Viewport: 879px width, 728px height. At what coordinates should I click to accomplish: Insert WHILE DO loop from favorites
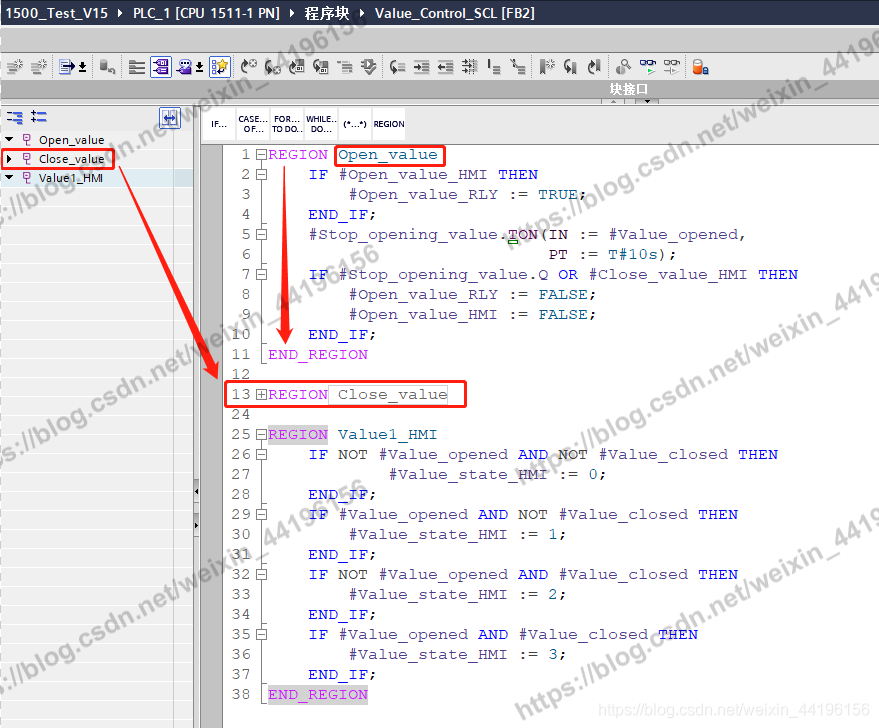321,124
